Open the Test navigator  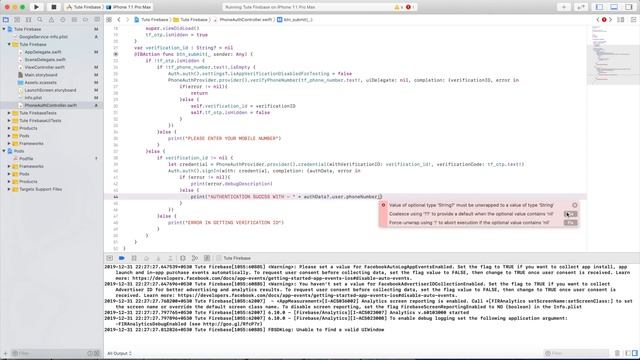(x=63, y=20)
